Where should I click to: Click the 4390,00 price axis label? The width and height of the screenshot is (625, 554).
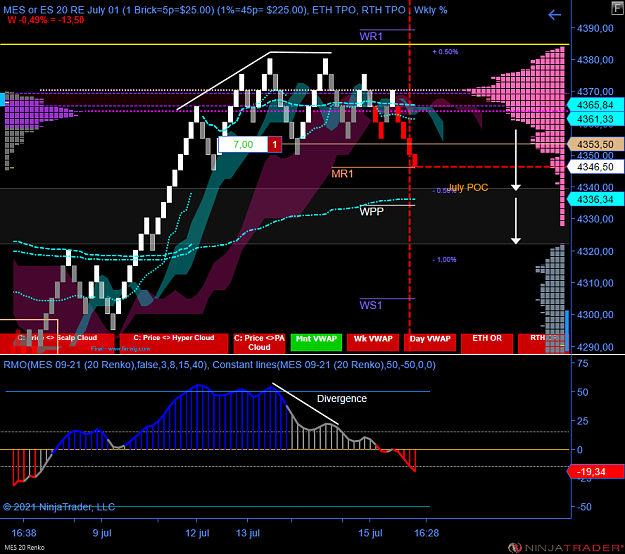[x=595, y=28]
